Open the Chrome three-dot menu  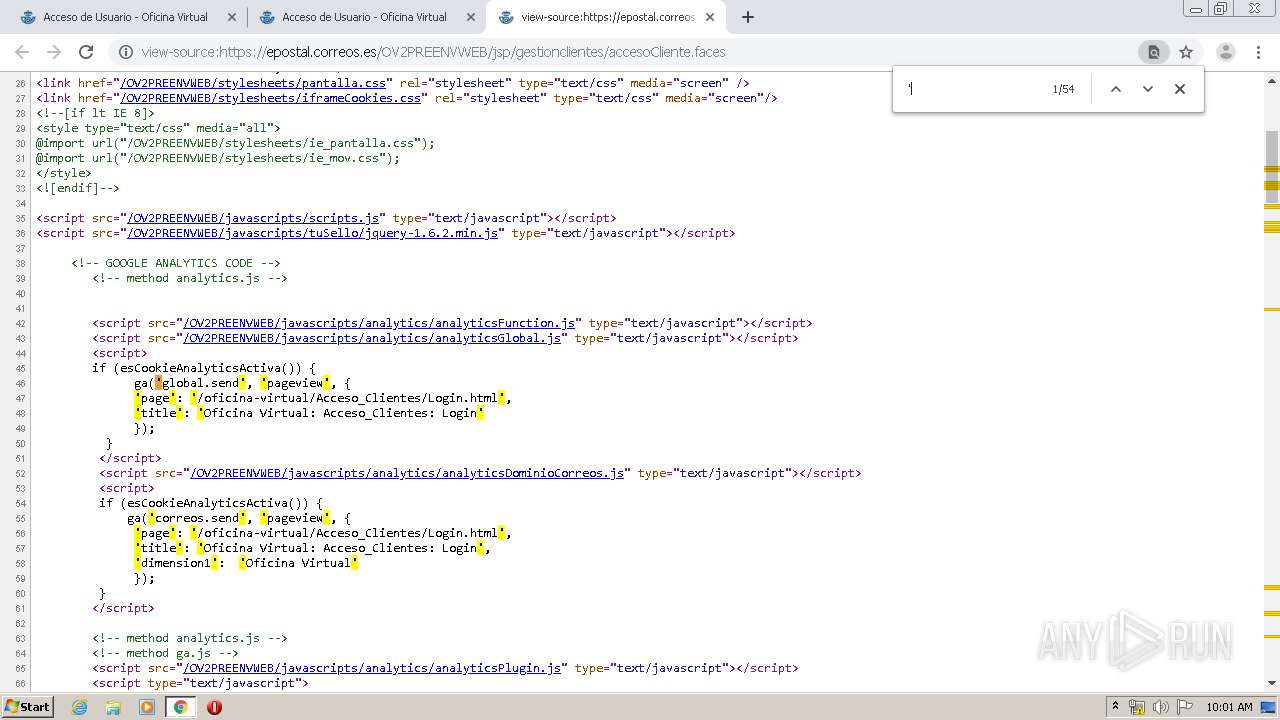[x=1258, y=52]
